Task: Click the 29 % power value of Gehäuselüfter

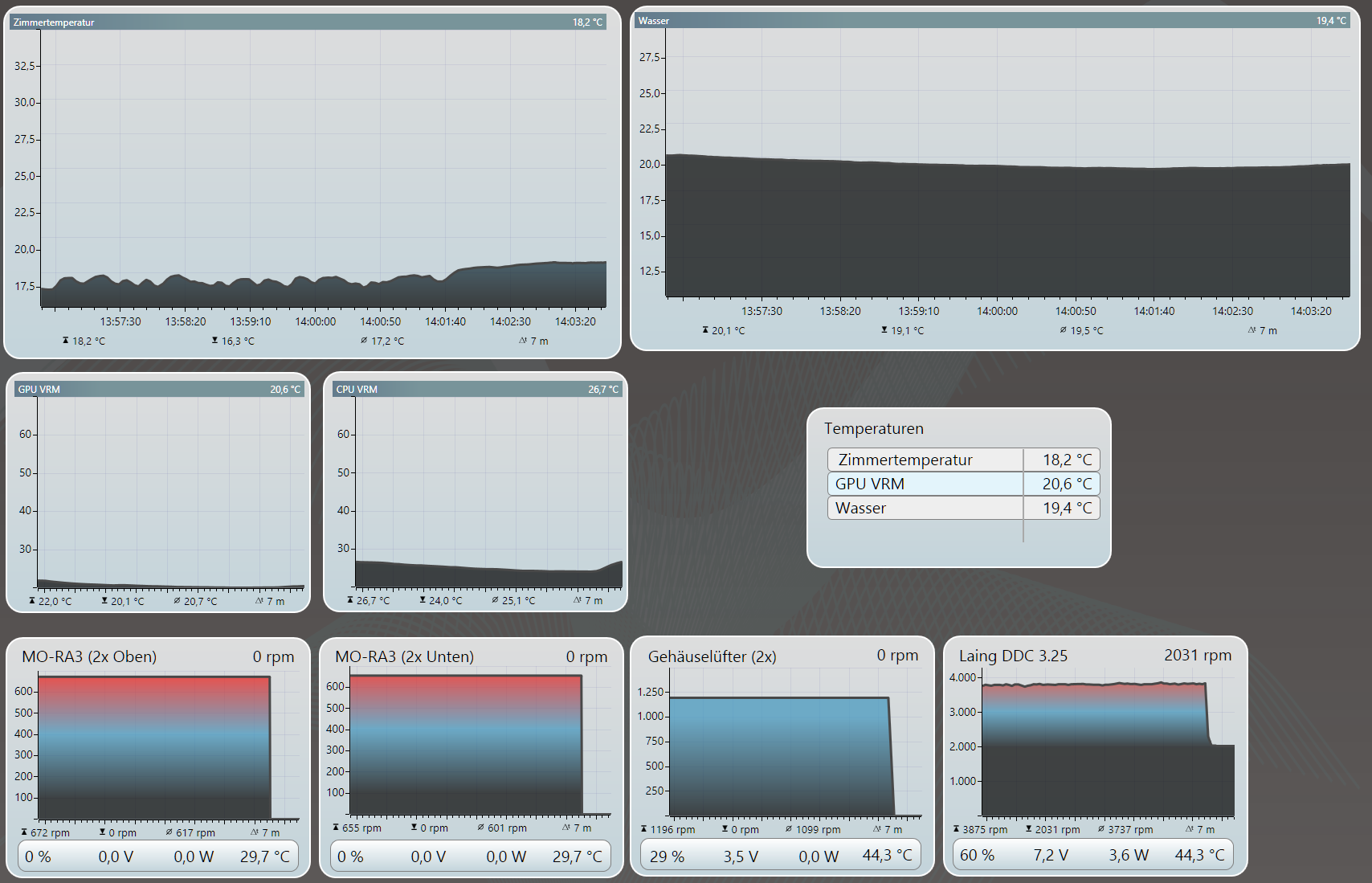Action: [667, 856]
